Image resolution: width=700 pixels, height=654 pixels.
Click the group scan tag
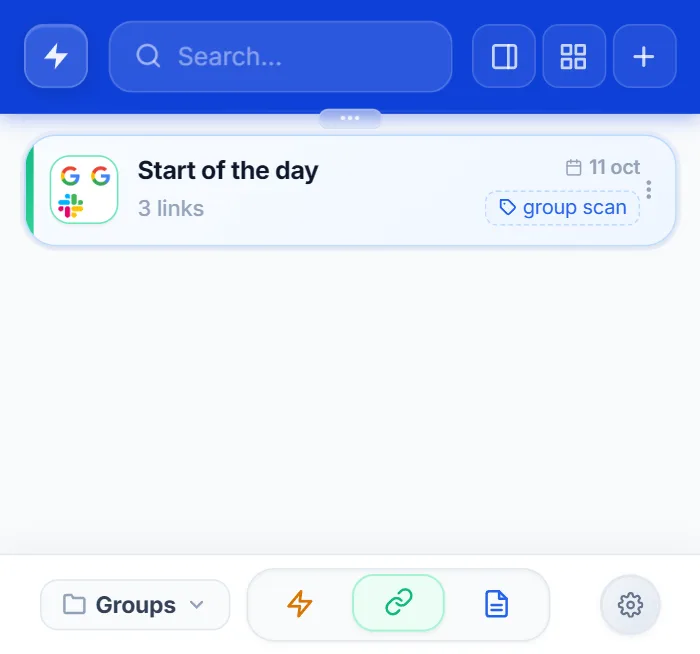(562, 208)
